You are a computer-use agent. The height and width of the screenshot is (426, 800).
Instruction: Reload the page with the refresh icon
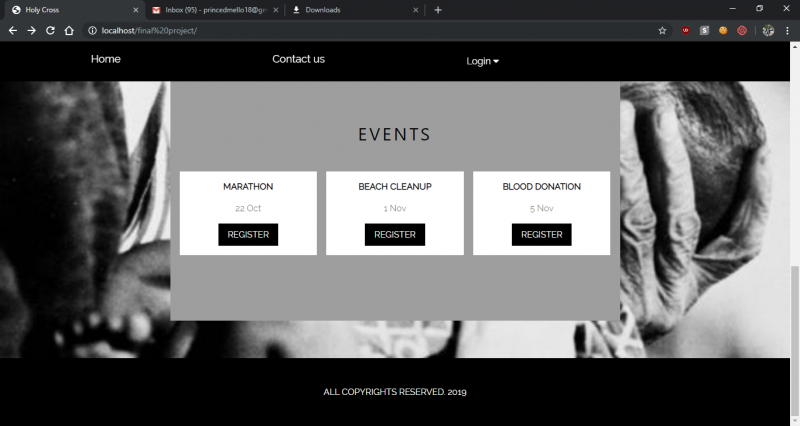(x=50, y=31)
